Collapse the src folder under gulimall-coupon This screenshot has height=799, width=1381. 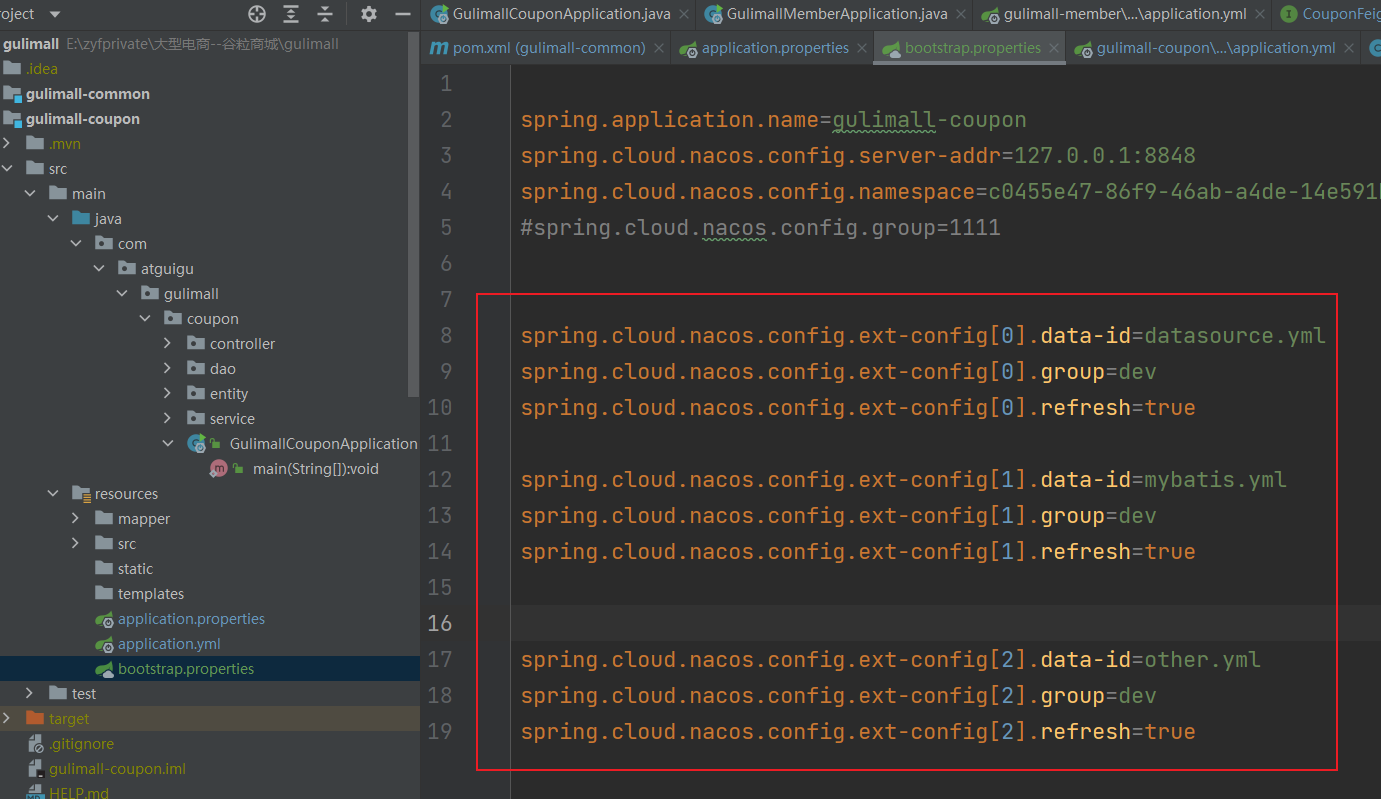pos(8,169)
